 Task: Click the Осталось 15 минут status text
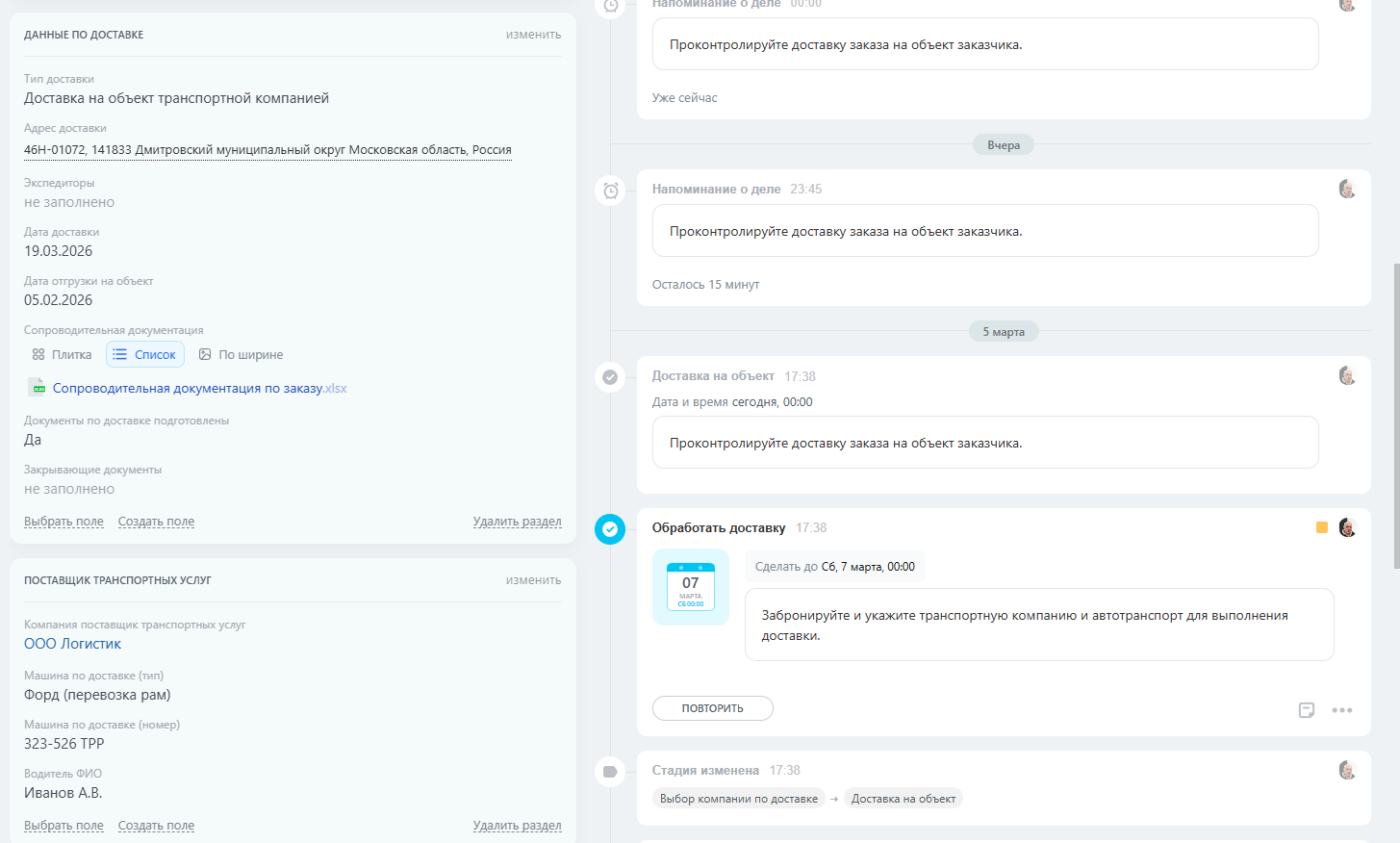click(706, 285)
